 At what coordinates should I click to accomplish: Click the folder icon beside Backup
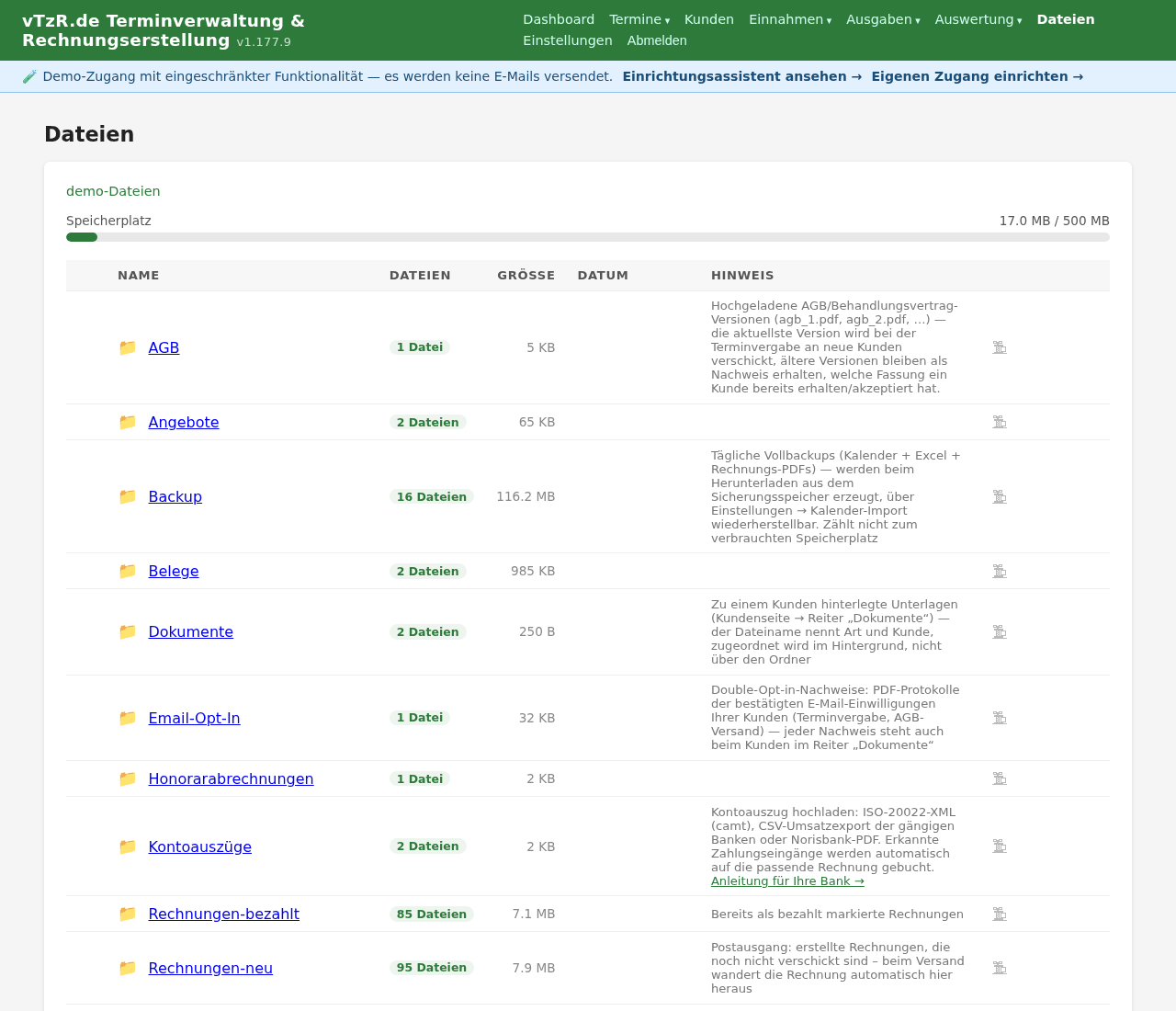coord(128,496)
